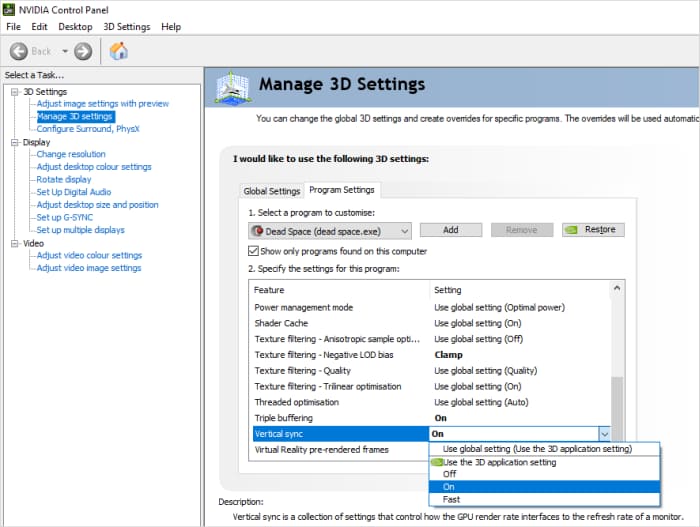Select Manage 3D settings in tree

point(75,117)
